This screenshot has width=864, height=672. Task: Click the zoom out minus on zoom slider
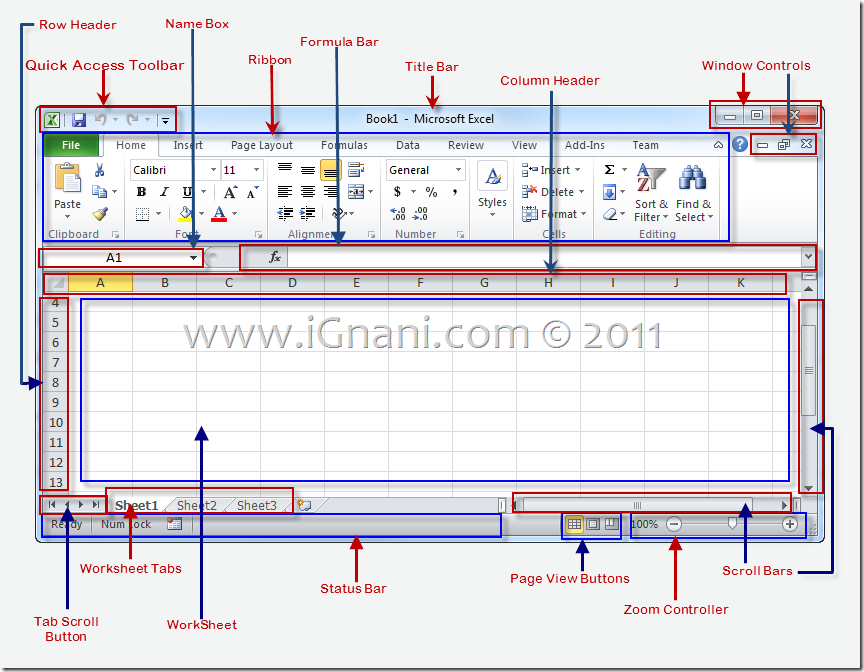coord(674,523)
